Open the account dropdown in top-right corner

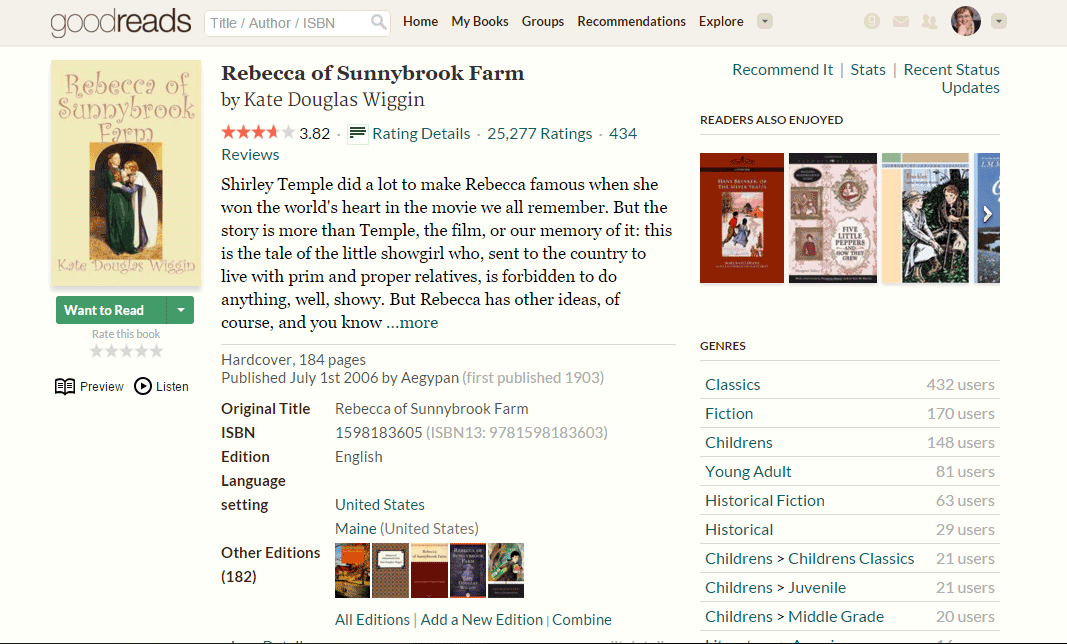click(x=998, y=21)
